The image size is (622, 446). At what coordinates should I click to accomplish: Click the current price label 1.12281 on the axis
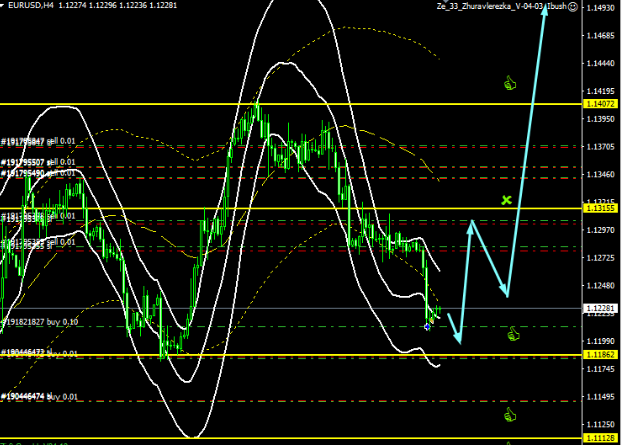pos(601,308)
